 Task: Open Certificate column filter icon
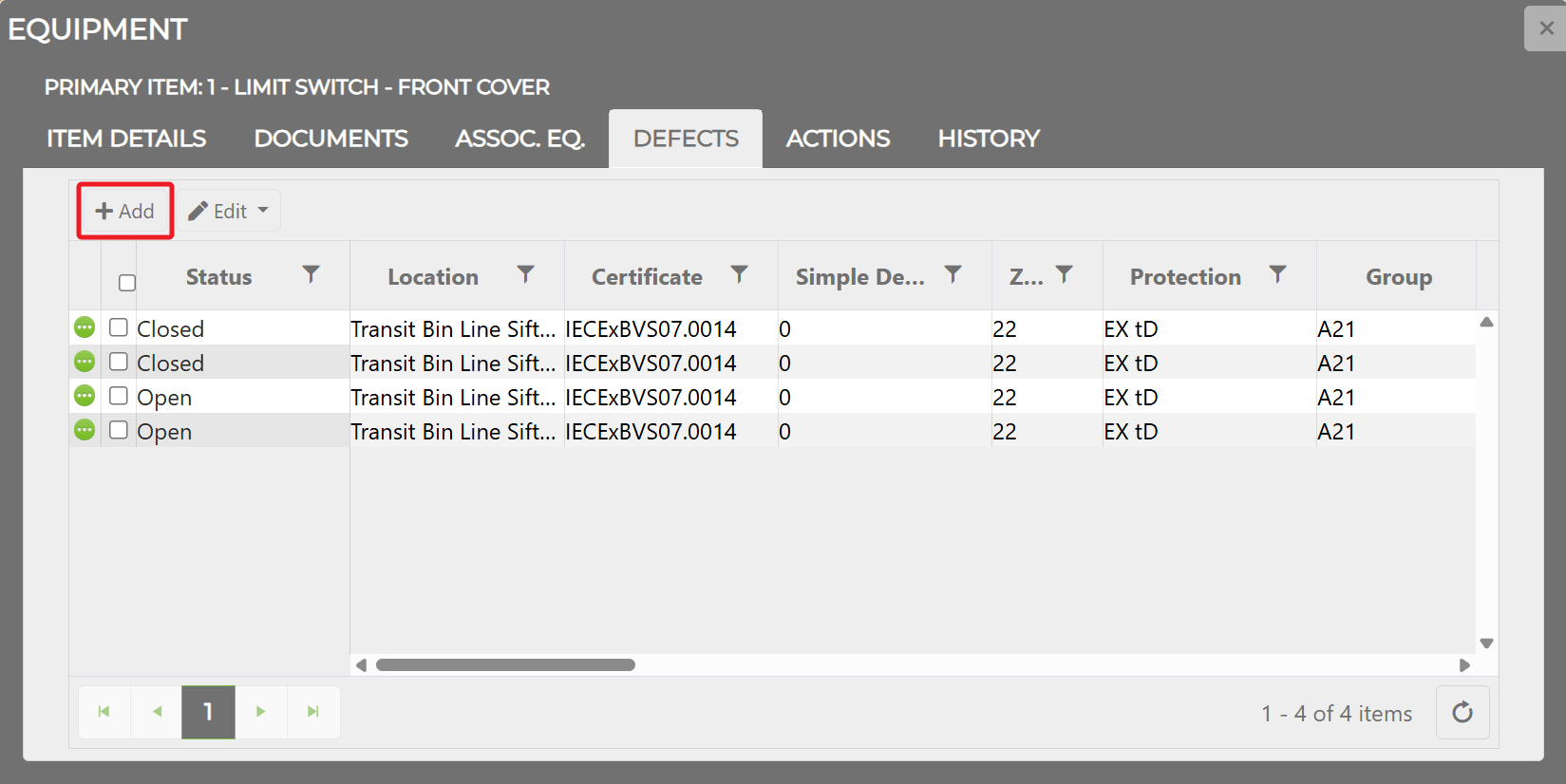[739, 275]
